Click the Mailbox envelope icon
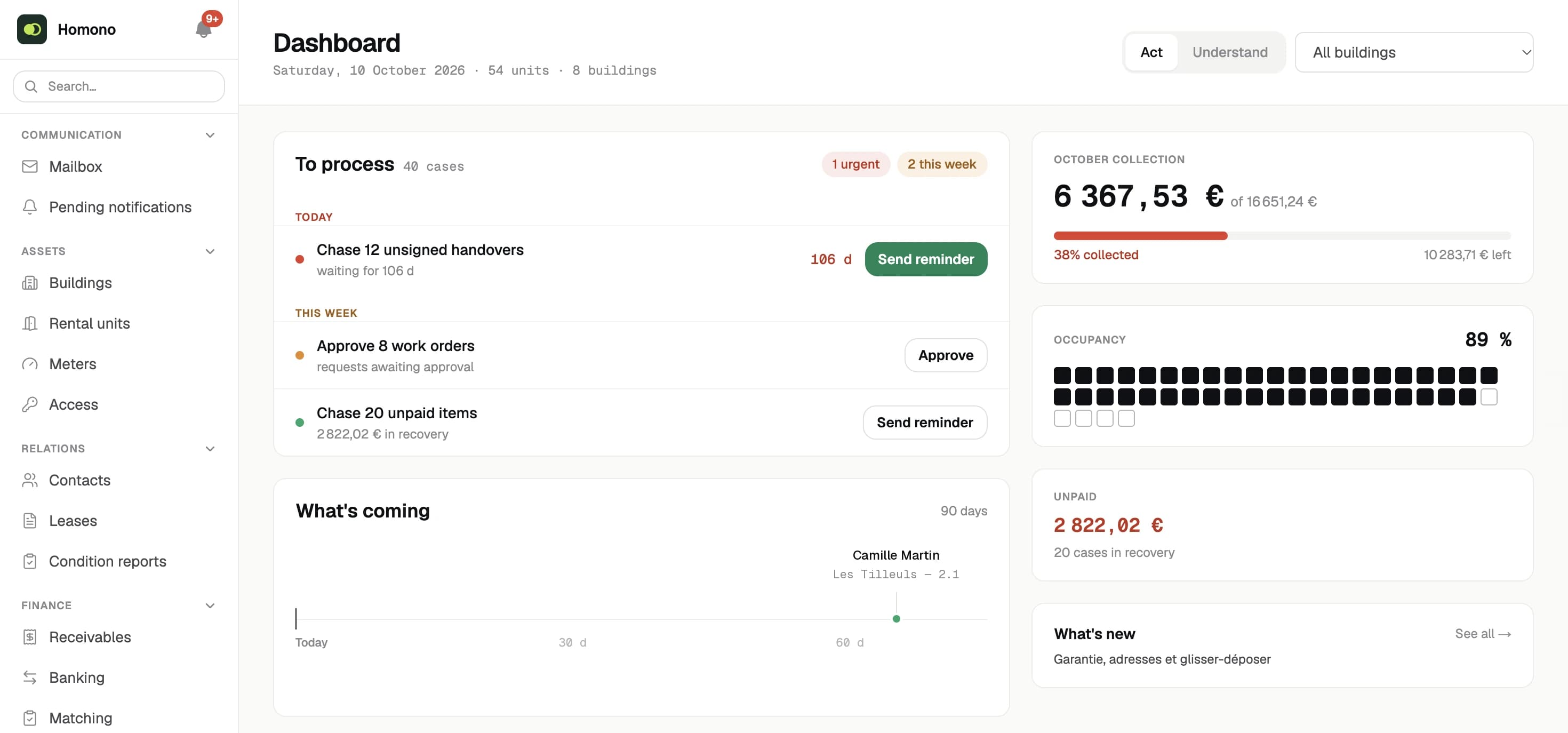The image size is (1568, 733). pos(30,166)
